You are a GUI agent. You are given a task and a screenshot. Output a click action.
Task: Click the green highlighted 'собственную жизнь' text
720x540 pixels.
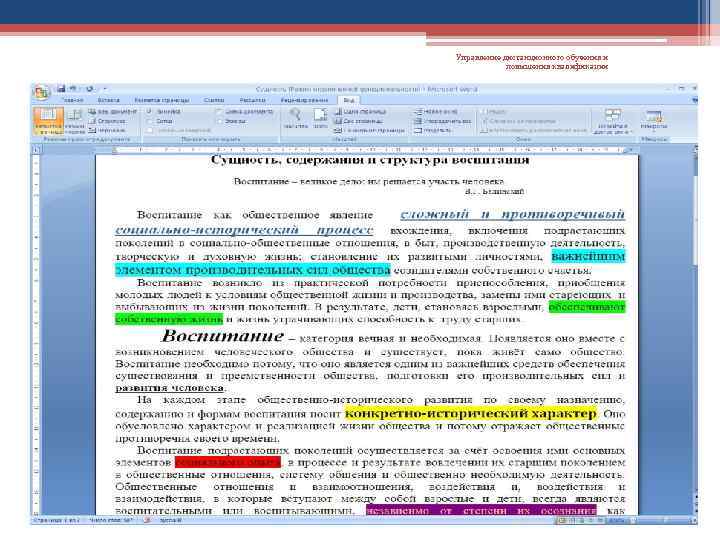click(169, 318)
